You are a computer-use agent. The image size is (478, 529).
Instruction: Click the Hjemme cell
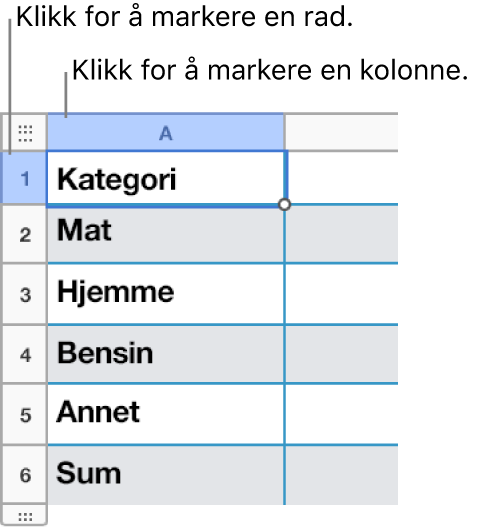[166, 294]
